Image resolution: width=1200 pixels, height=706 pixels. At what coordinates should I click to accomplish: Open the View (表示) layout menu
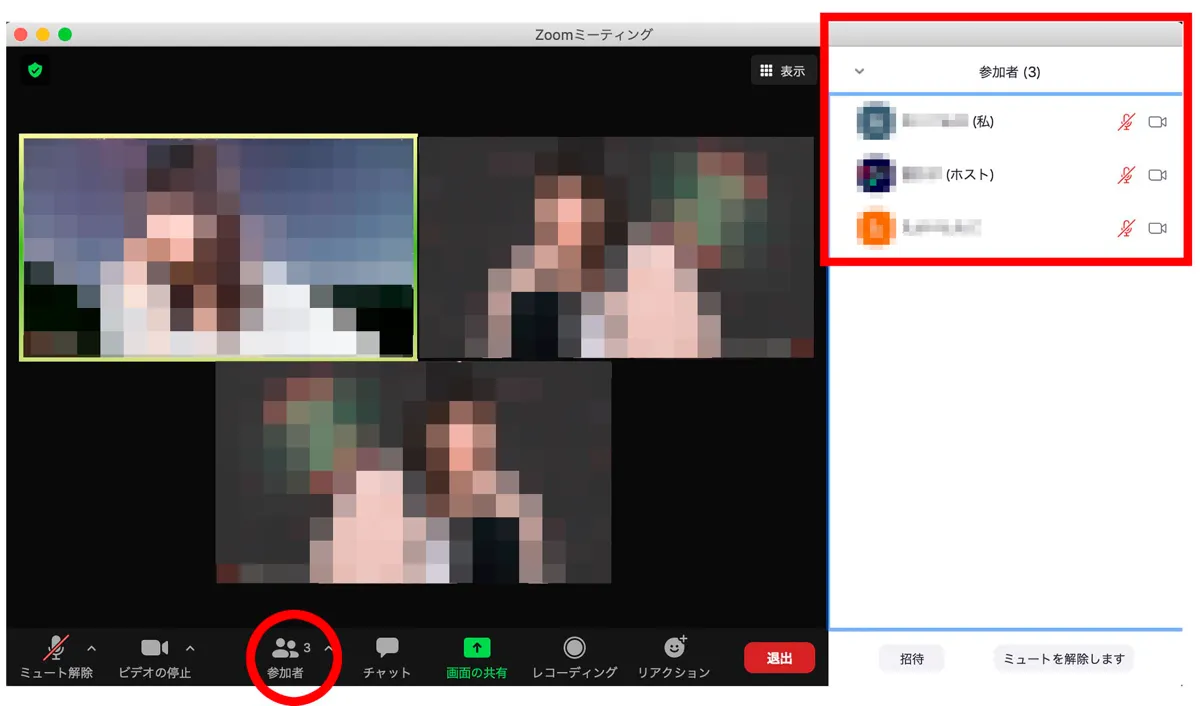click(783, 71)
